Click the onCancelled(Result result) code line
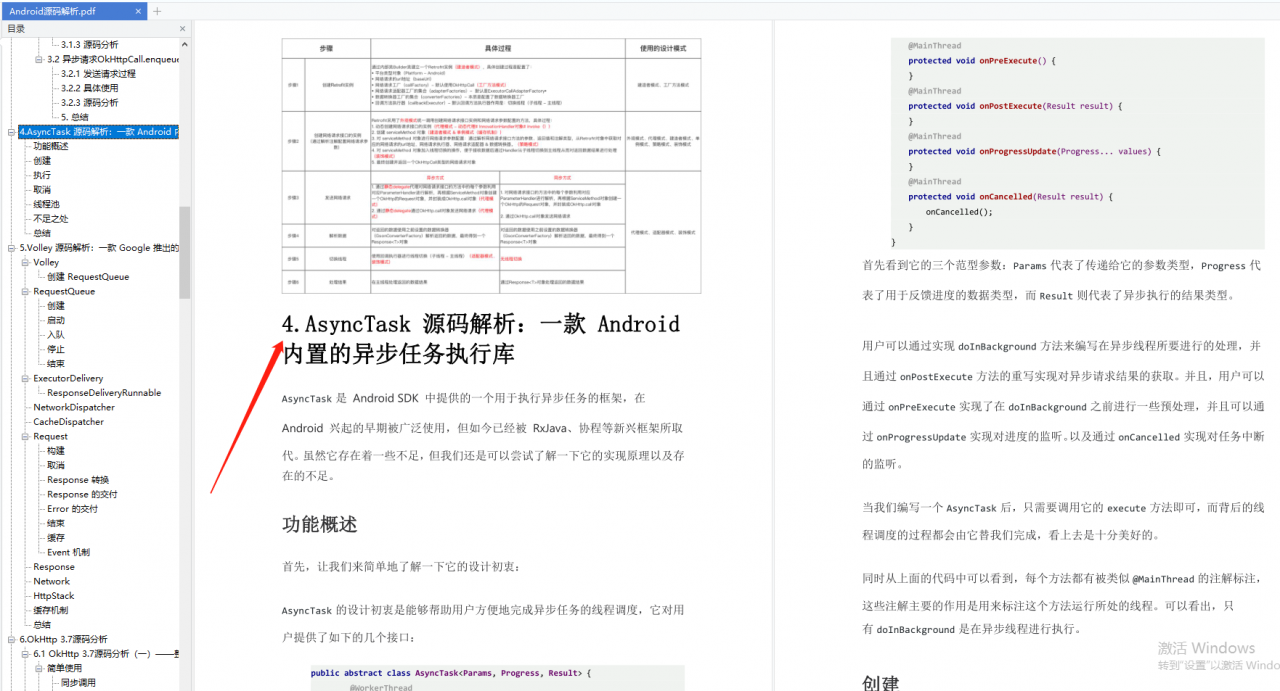This screenshot has height=691, width=1280. pyautogui.click(x=1010, y=197)
